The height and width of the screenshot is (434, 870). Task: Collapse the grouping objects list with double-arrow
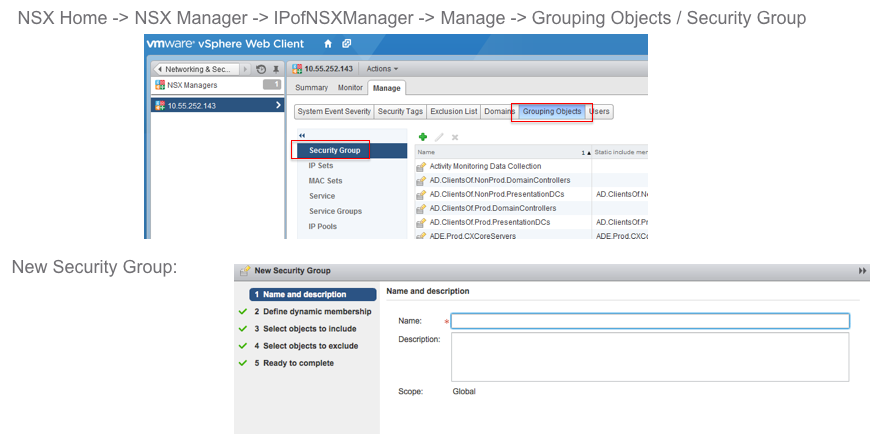coord(302,135)
